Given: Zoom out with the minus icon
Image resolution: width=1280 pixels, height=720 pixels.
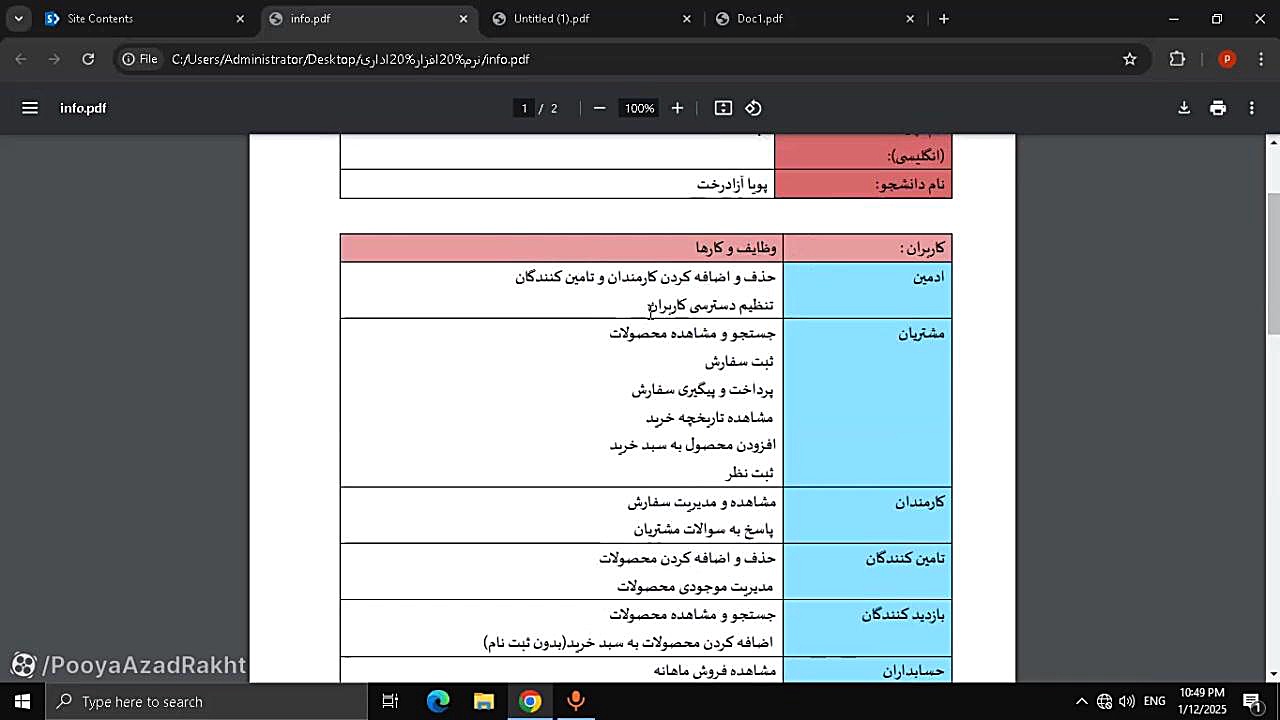Looking at the screenshot, I should [600, 108].
